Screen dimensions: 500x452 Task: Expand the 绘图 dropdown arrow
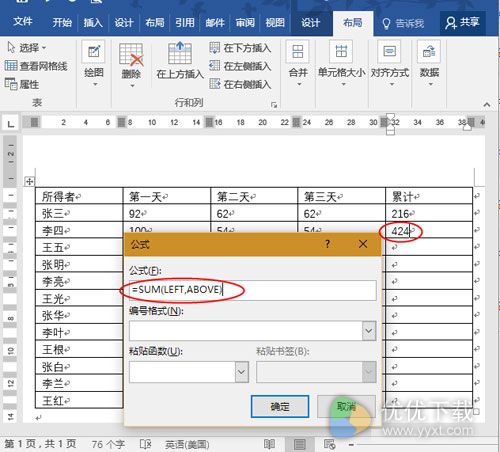click(95, 84)
